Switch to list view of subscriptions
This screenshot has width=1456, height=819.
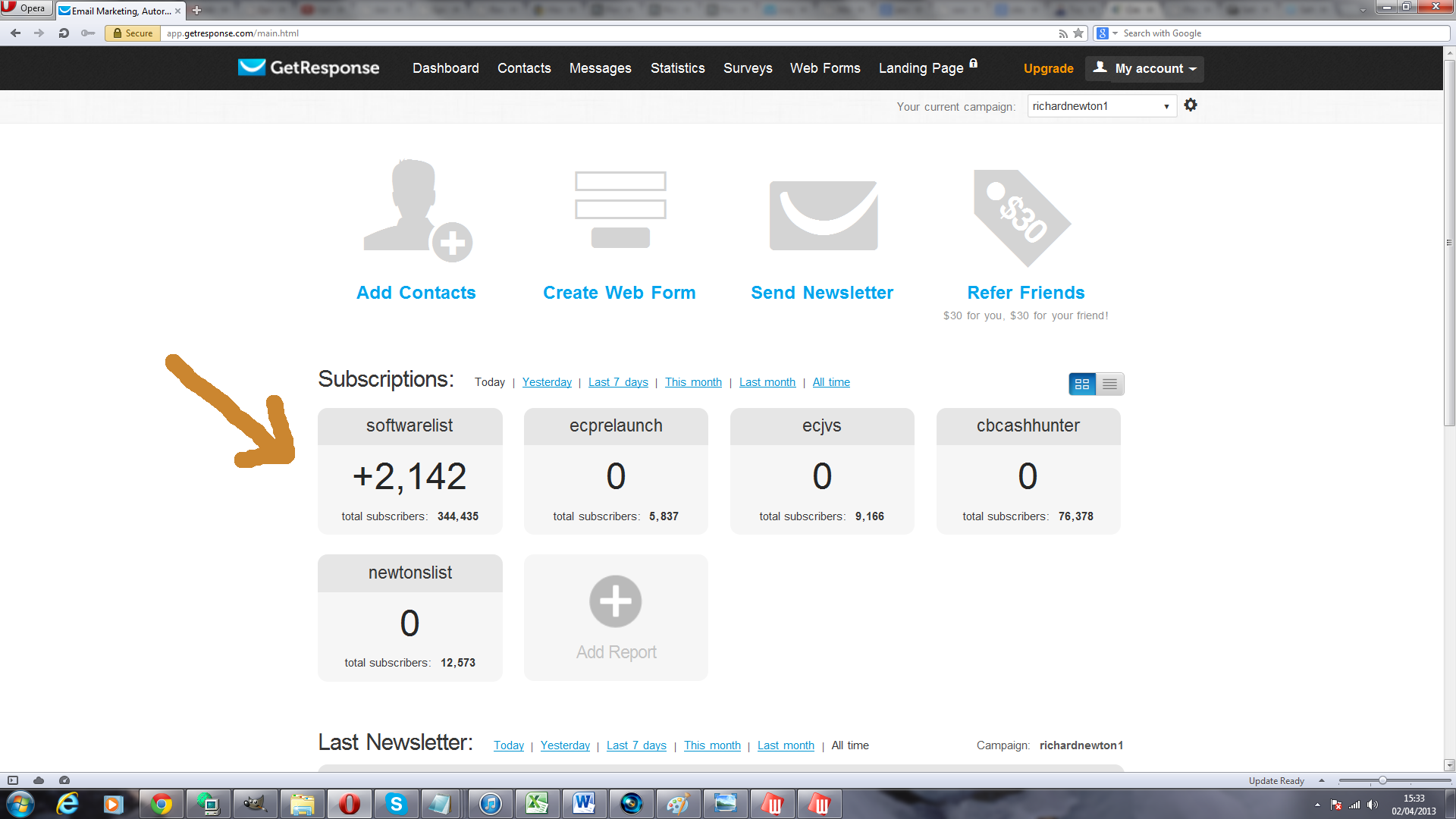pyautogui.click(x=1110, y=384)
